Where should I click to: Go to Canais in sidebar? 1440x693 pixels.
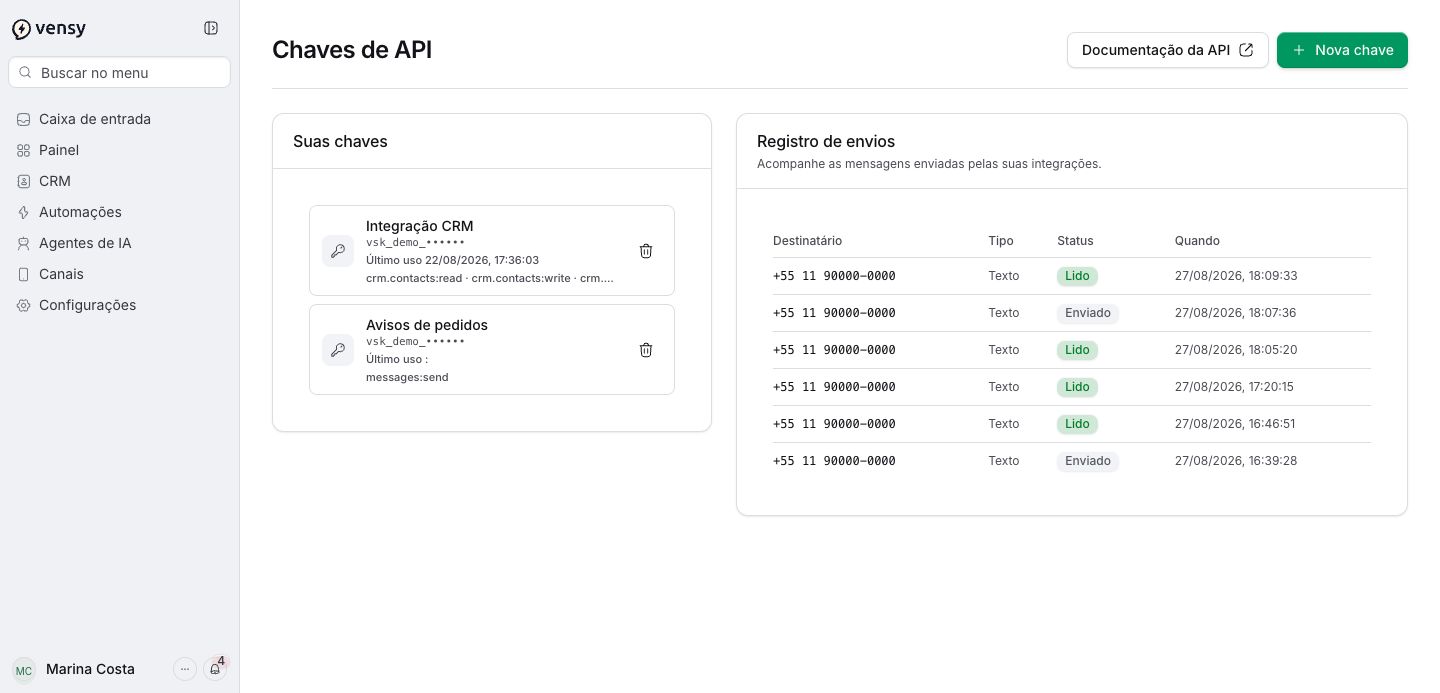coord(119,274)
